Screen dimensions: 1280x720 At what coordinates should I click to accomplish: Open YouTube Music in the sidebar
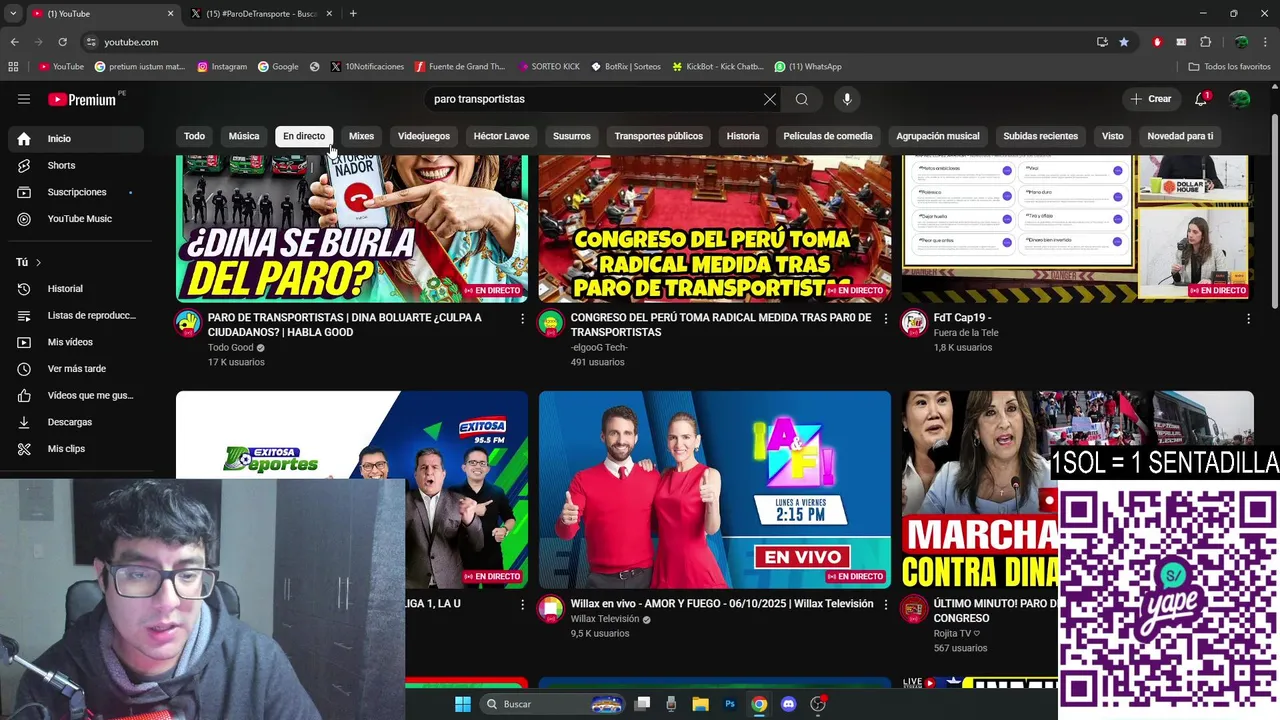tap(76, 219)
